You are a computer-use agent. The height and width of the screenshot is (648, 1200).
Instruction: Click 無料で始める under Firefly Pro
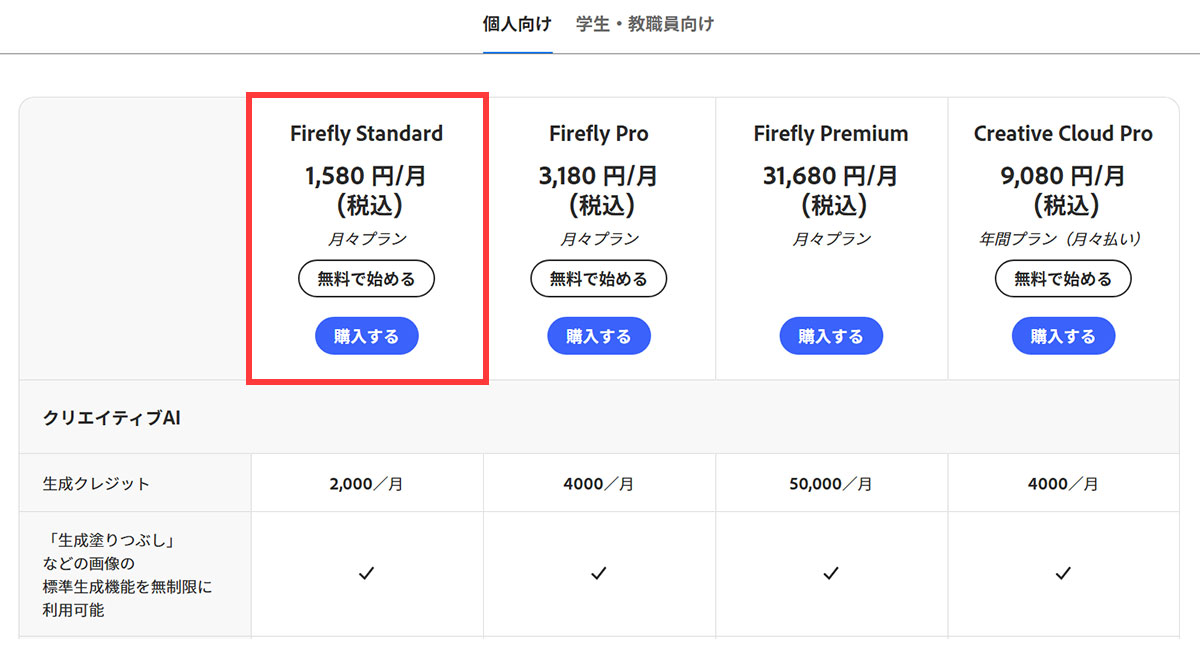[598, 278]
